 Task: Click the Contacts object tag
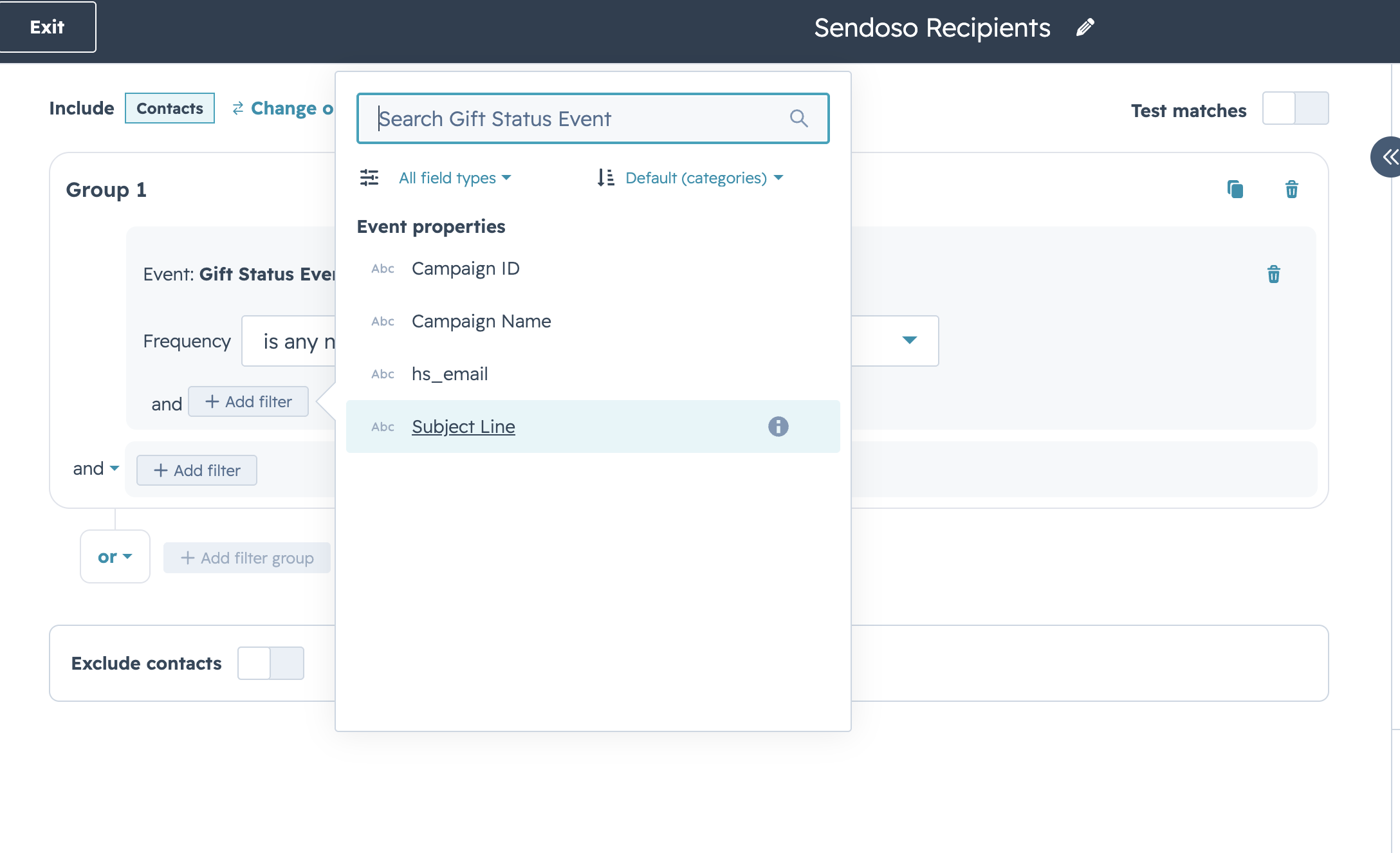point(170,108)
